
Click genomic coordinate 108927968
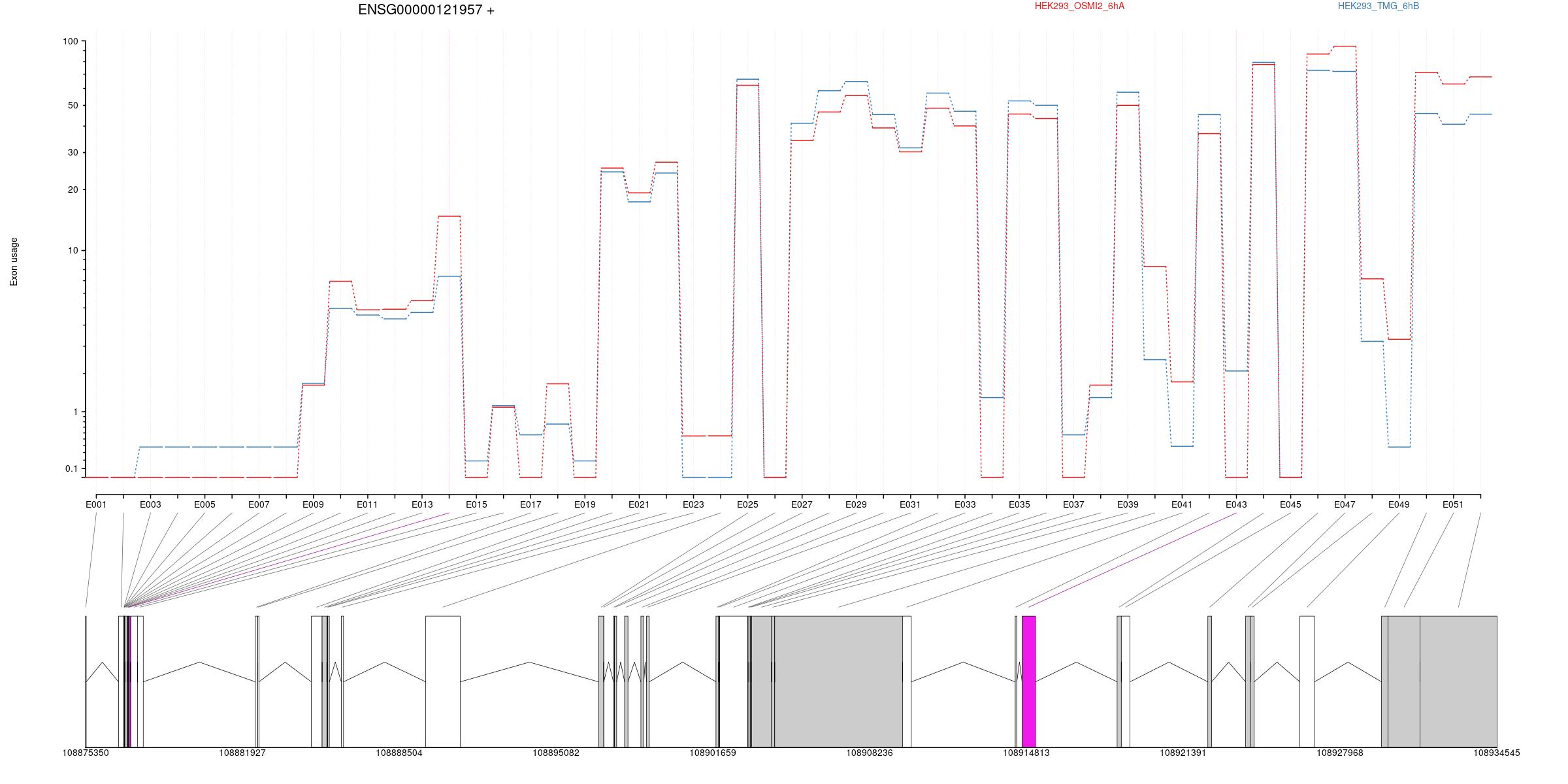pyautogui.click(x=1340, y=753)
